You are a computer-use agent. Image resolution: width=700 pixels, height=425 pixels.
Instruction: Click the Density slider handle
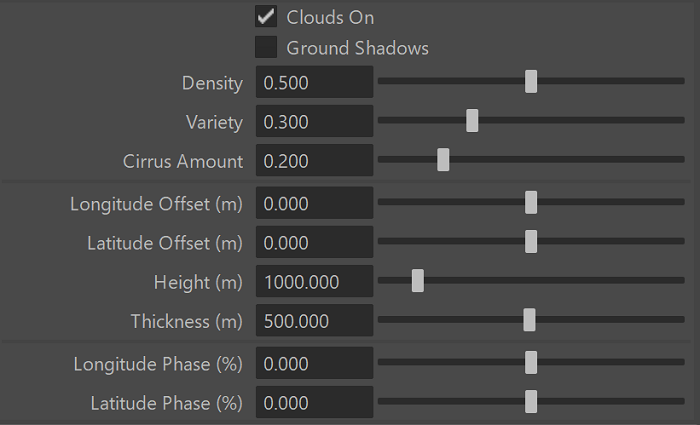click(531, 82)
